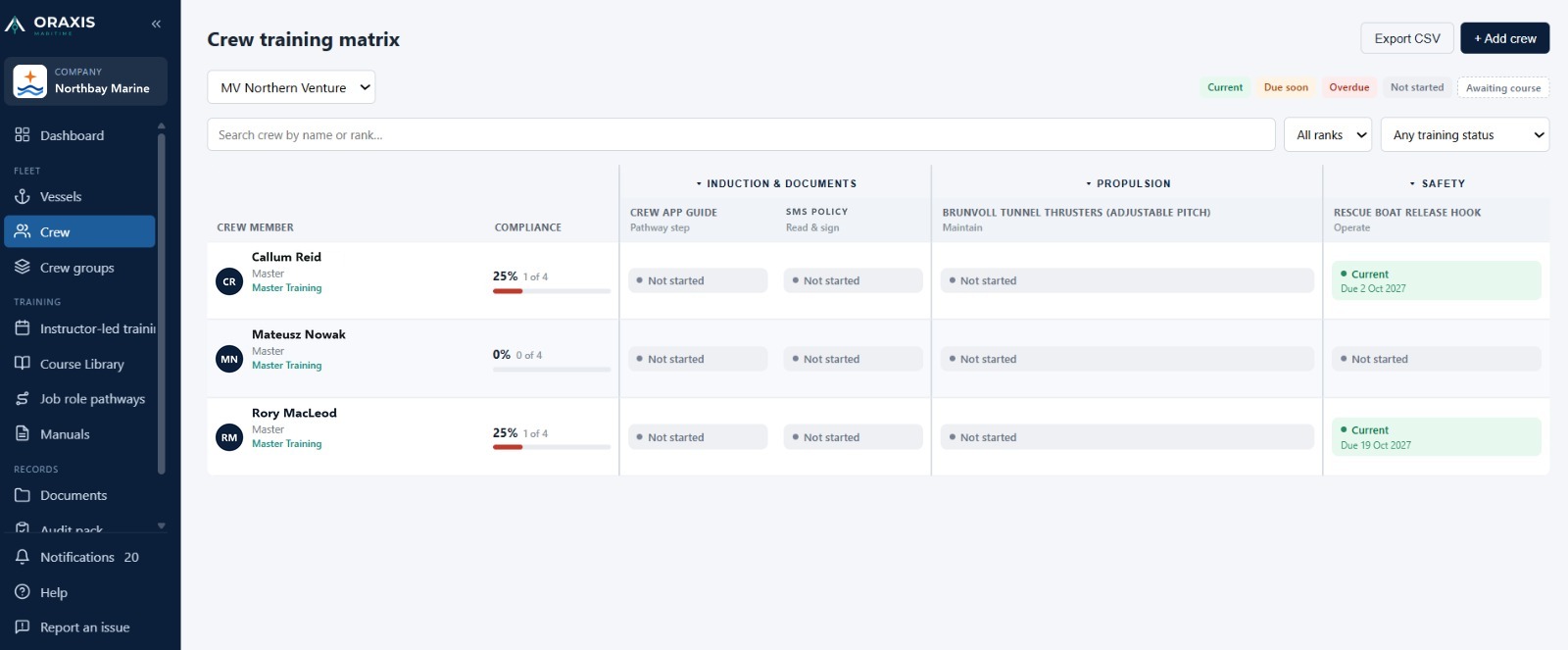Click Mateusz Nowak's MN avatar
This screenshot has width=1568, height=650.
(x=229, y=359)
